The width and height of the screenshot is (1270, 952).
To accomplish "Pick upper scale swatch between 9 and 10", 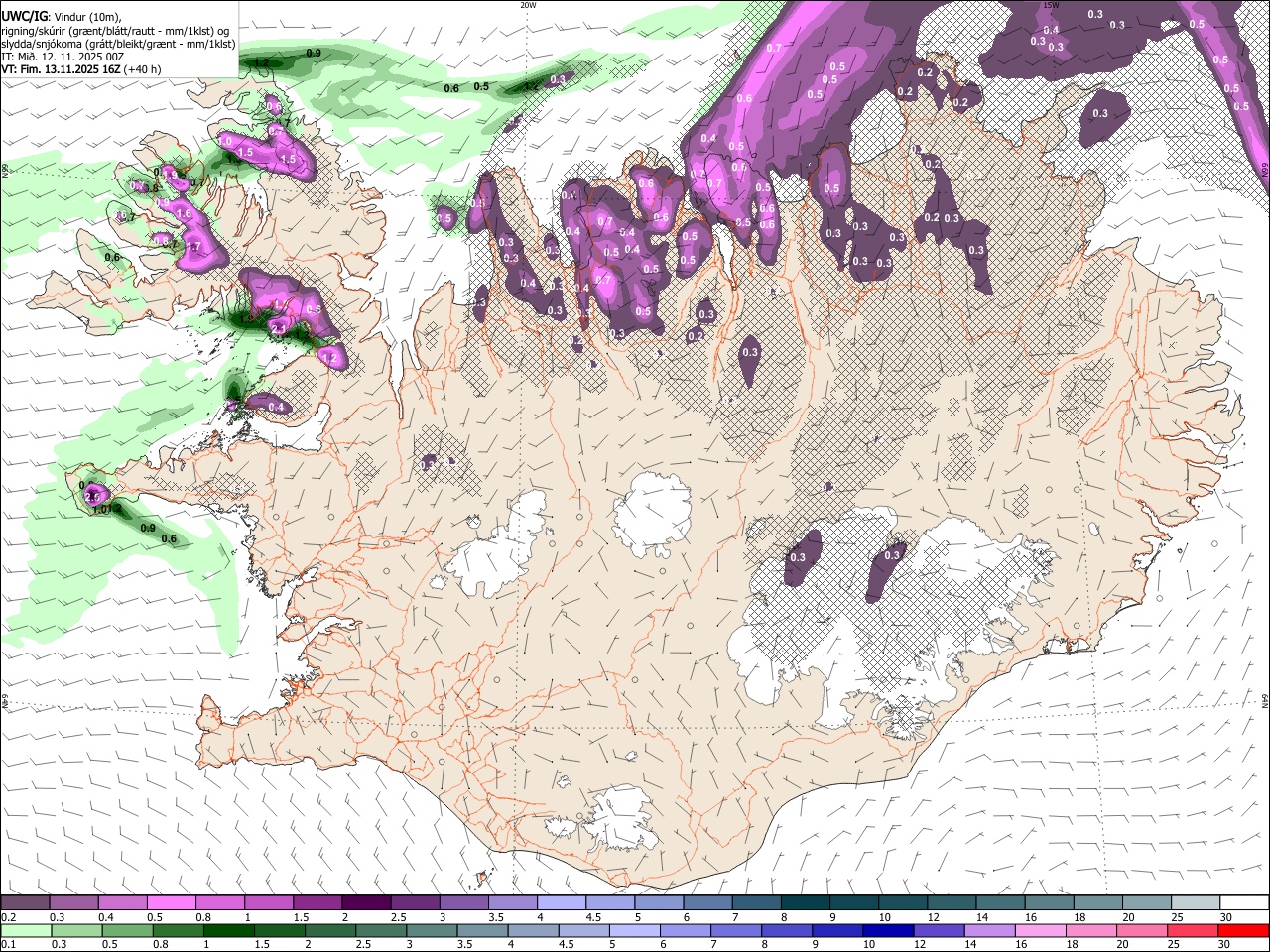I will click(852, 903).
